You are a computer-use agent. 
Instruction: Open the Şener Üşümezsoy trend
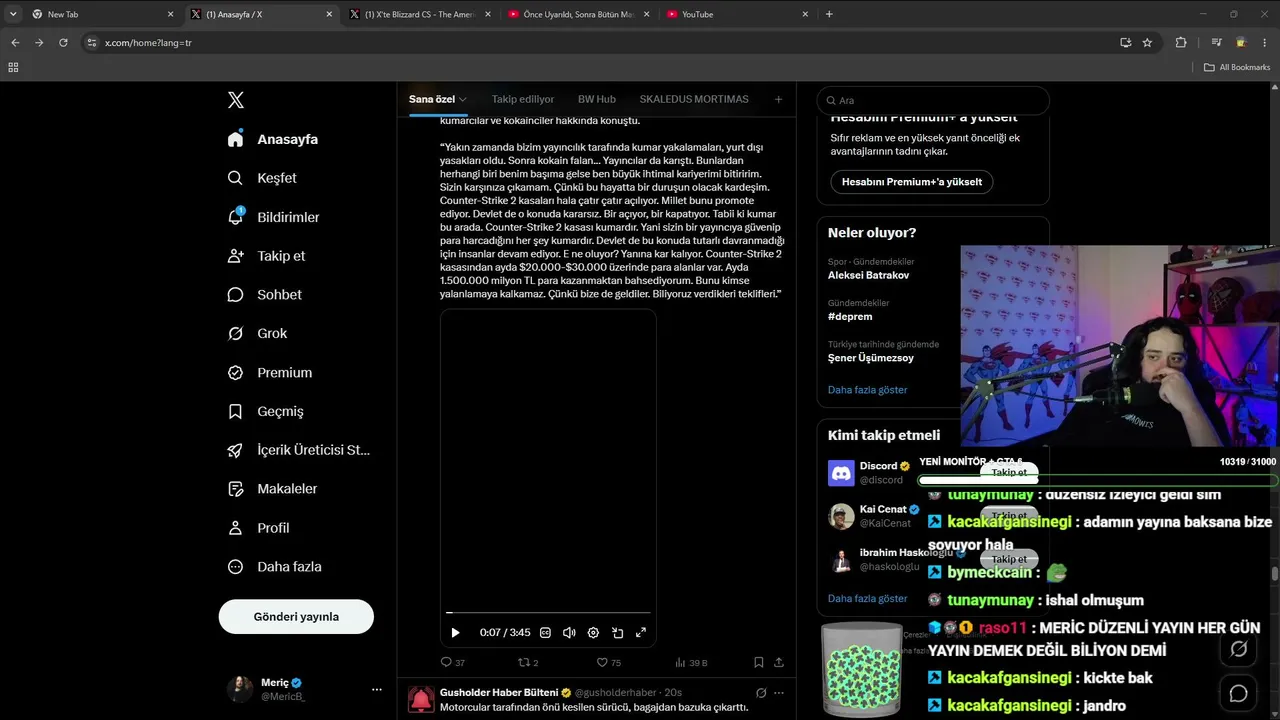871,358
